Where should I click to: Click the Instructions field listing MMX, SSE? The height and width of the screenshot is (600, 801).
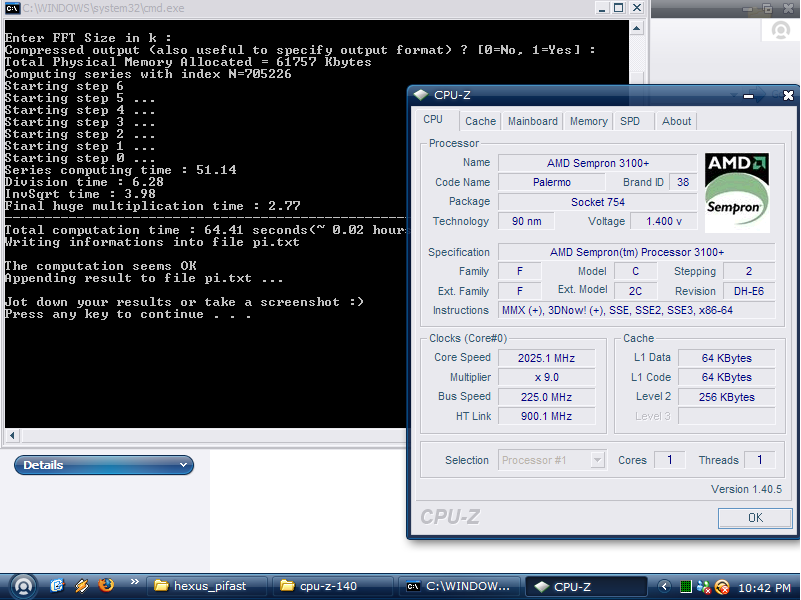coord(637,310)
